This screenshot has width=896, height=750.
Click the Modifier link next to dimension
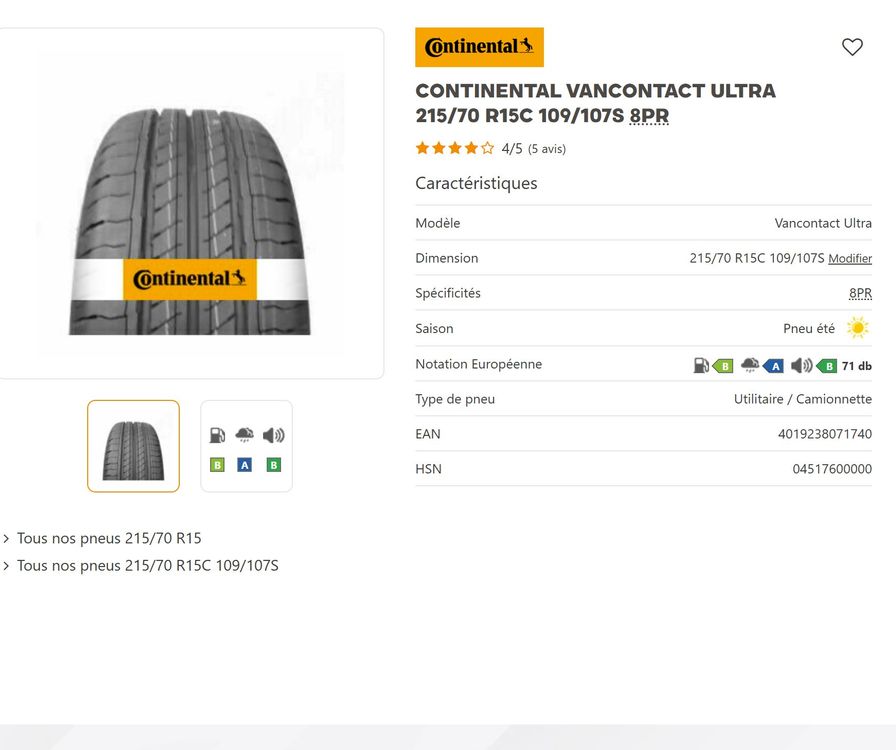tap(850, 258)
